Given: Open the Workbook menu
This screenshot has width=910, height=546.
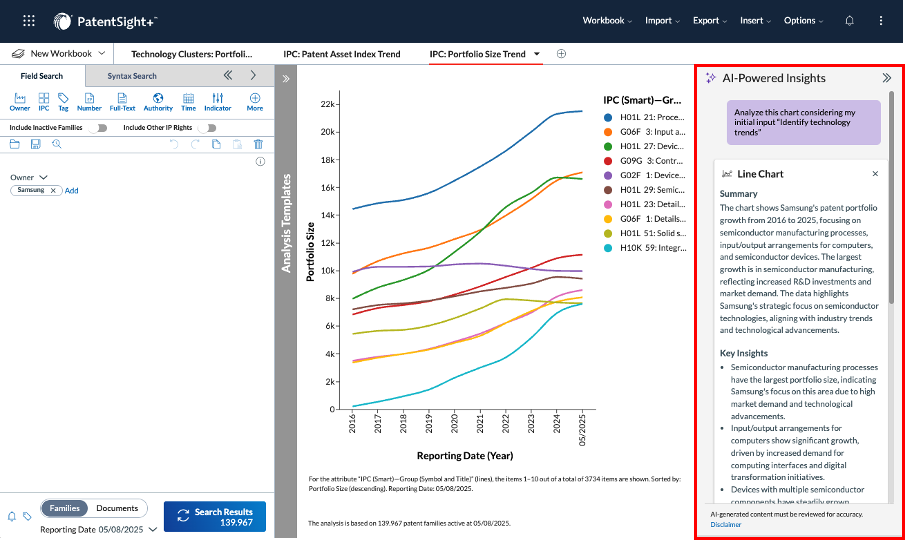Looking at the screenshot, I should (607, 20).
